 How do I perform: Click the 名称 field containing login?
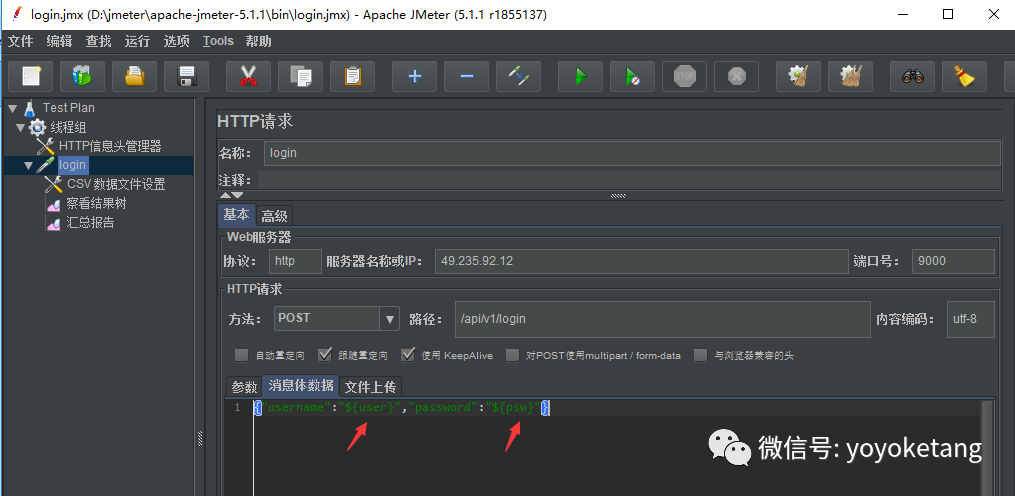point(632,153)
